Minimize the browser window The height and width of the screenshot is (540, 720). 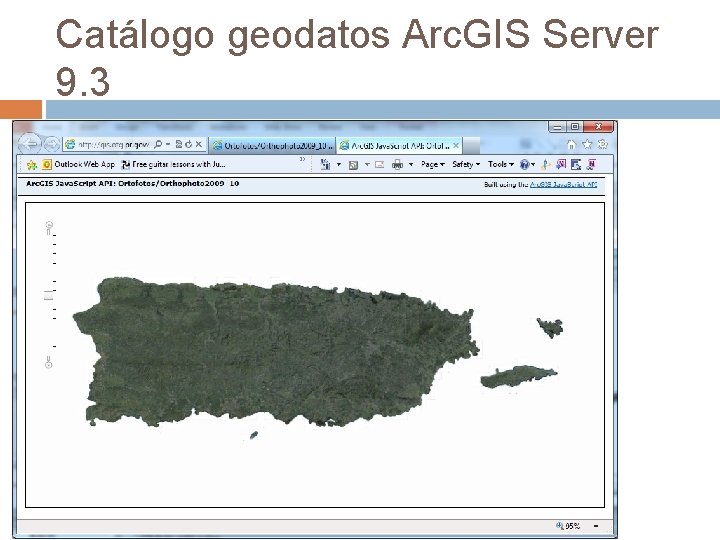[557, 127]
